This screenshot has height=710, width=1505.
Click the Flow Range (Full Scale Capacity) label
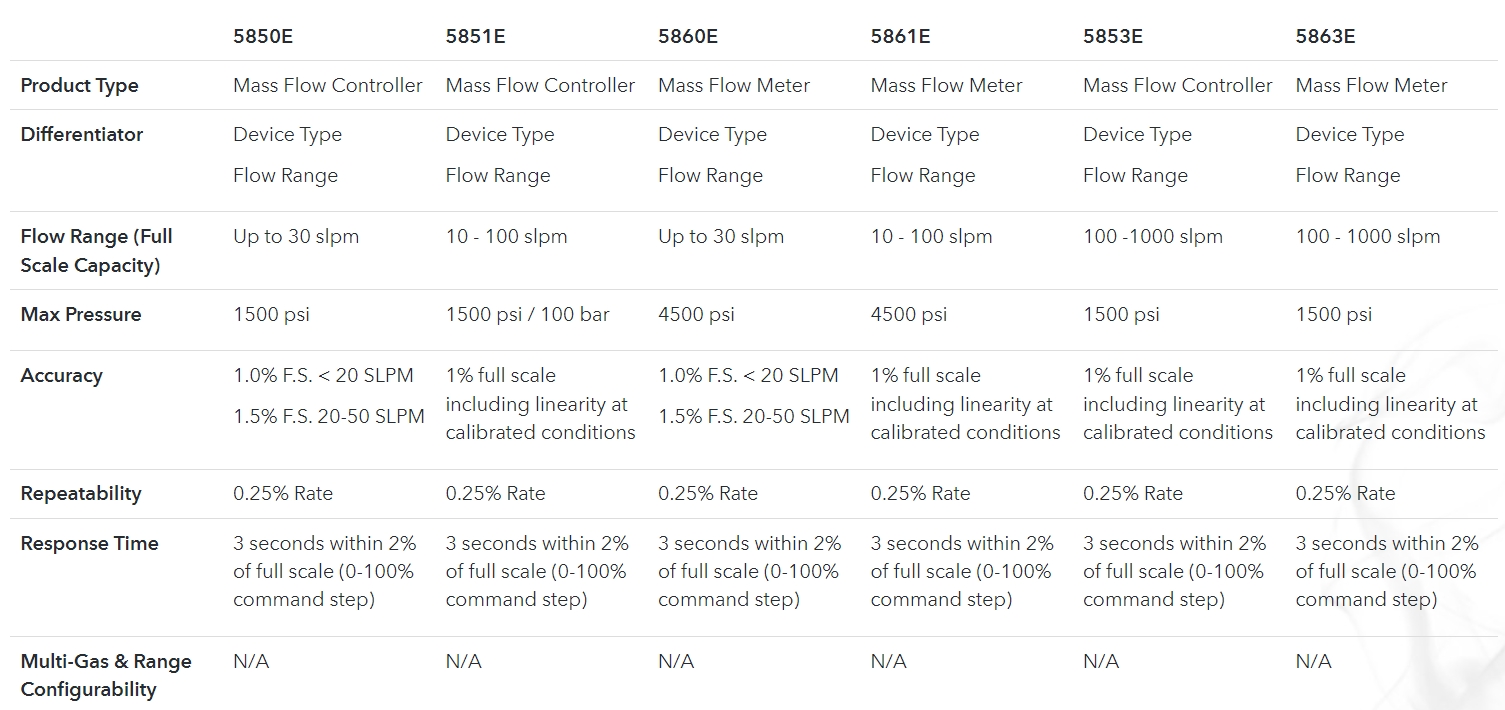[x=96, y=251]
